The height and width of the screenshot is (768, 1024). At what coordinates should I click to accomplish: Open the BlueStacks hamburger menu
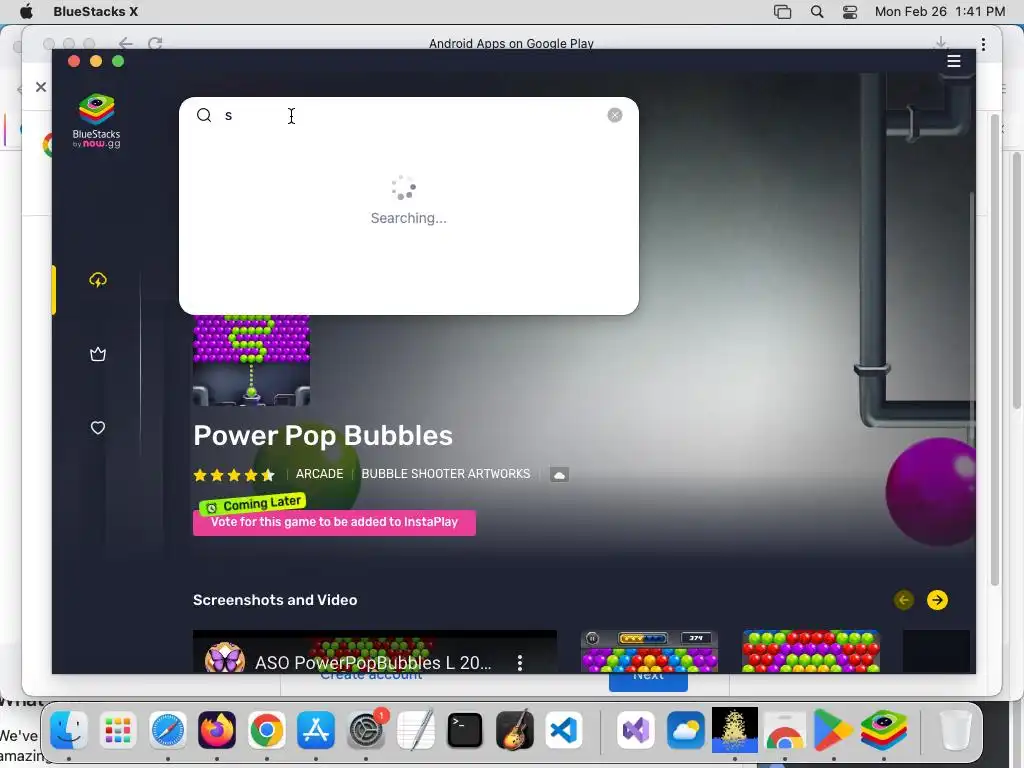953,61
